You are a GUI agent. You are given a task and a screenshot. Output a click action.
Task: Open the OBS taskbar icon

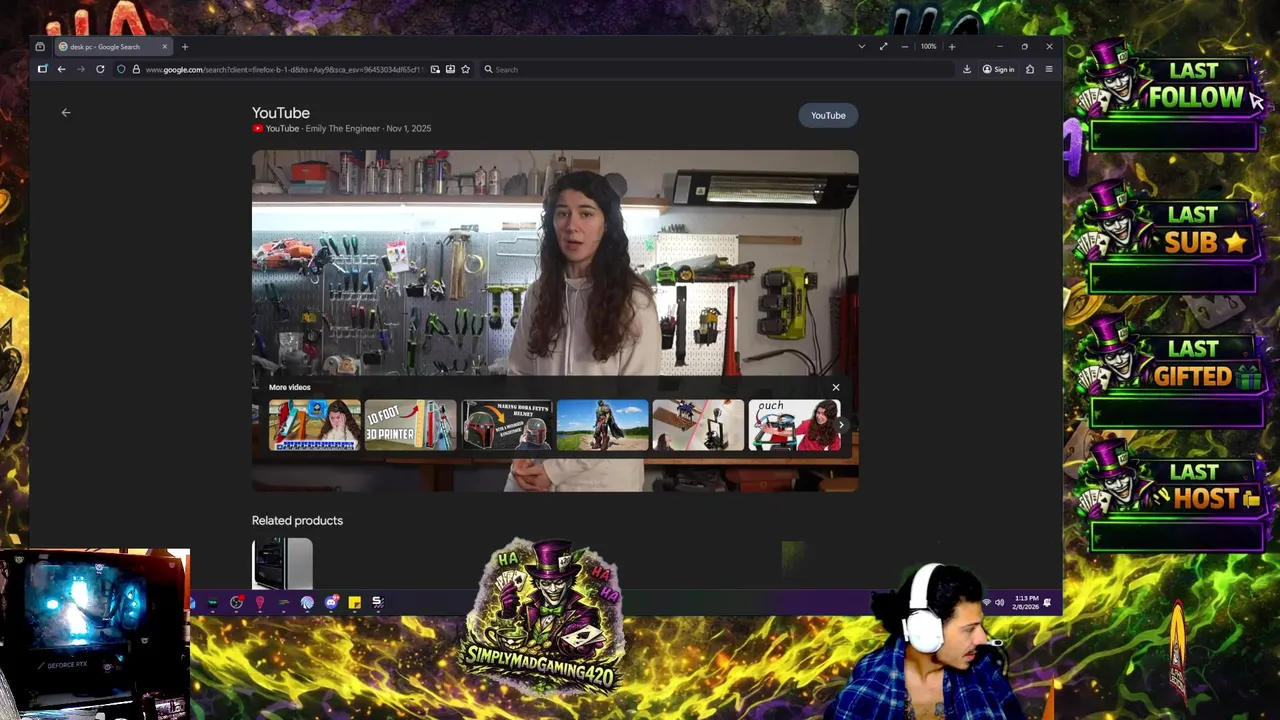(237, 602)
